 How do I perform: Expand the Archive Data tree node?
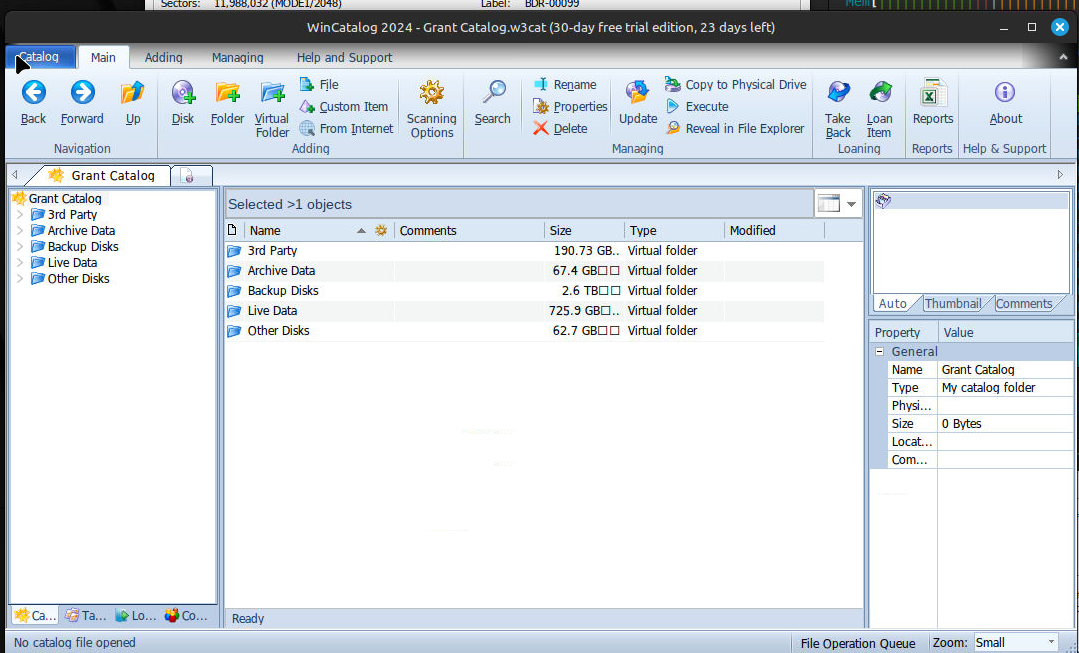(x=20, y=231)
